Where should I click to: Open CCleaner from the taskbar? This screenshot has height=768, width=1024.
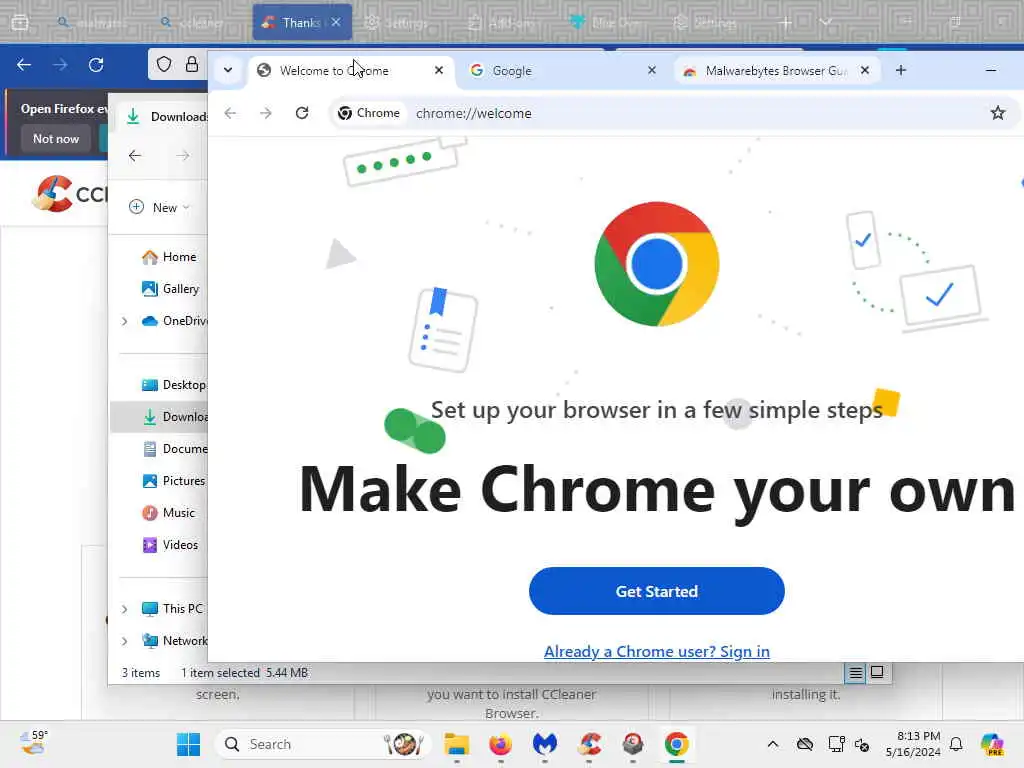pos(589,744)
